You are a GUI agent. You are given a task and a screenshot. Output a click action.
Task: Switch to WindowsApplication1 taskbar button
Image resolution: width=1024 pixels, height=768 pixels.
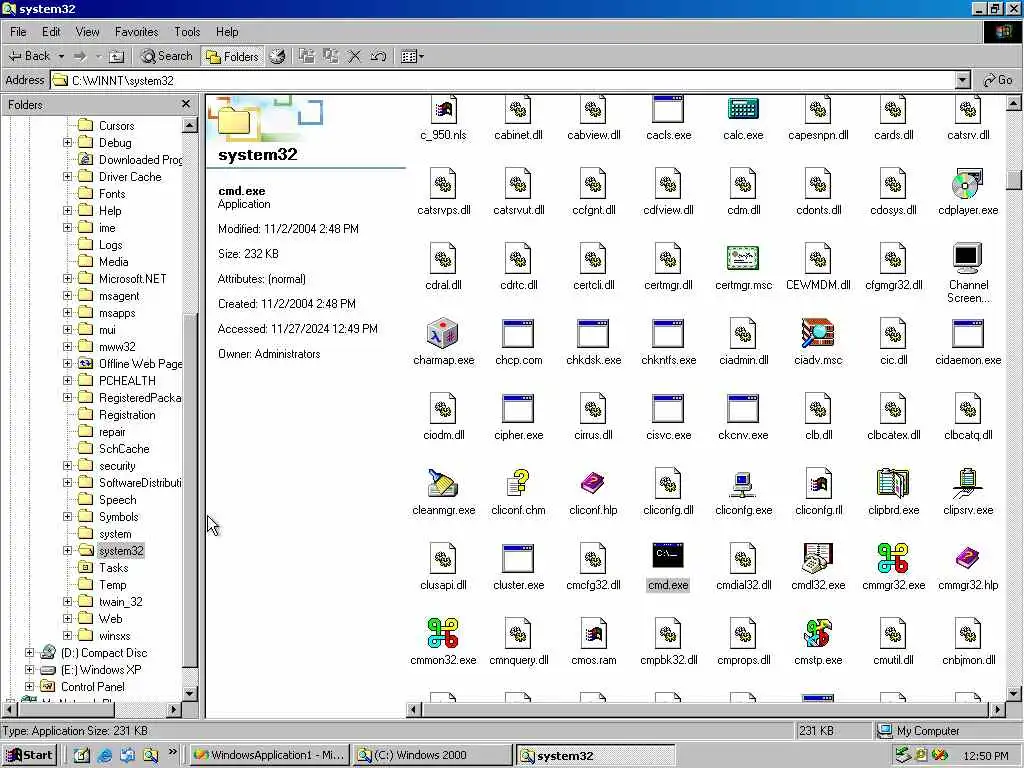pyautogui.click(x=270, y=755)
